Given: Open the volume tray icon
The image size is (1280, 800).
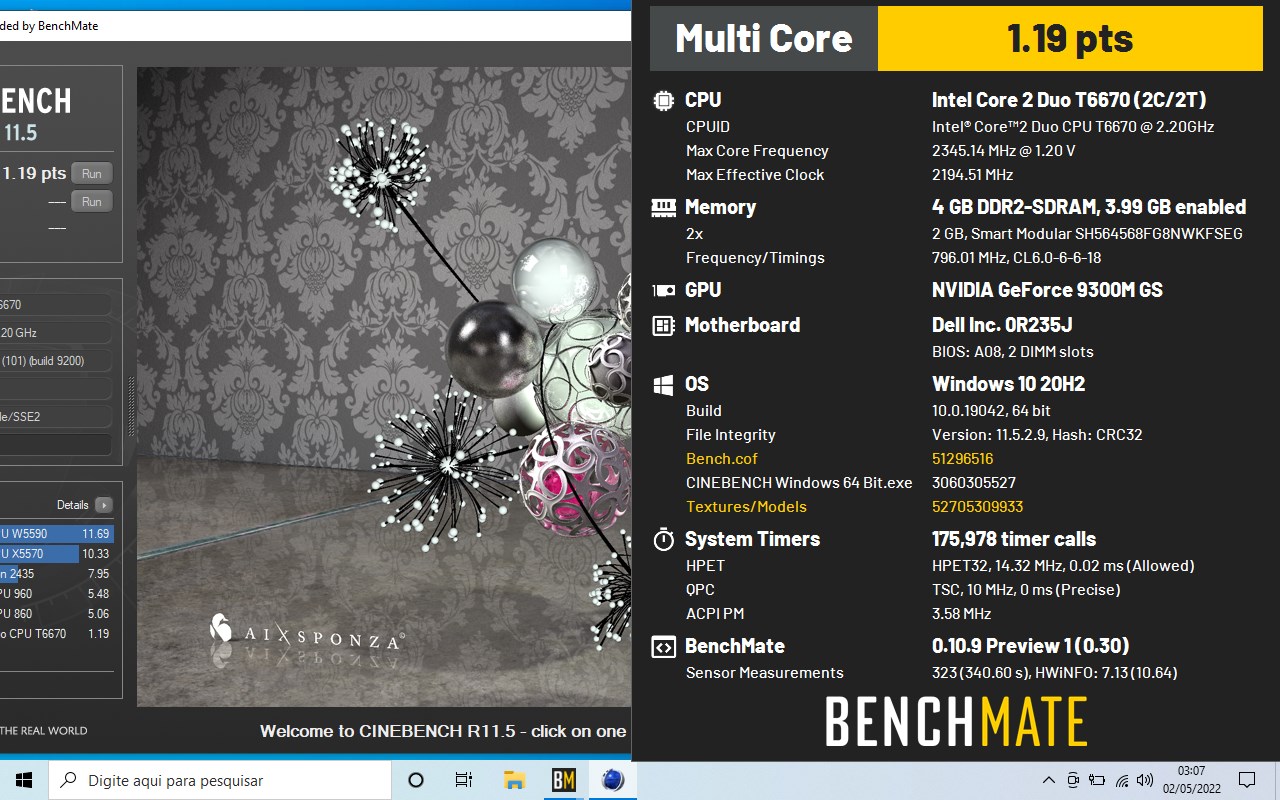Looking at the screenshot, I should tap(1145, 780).
